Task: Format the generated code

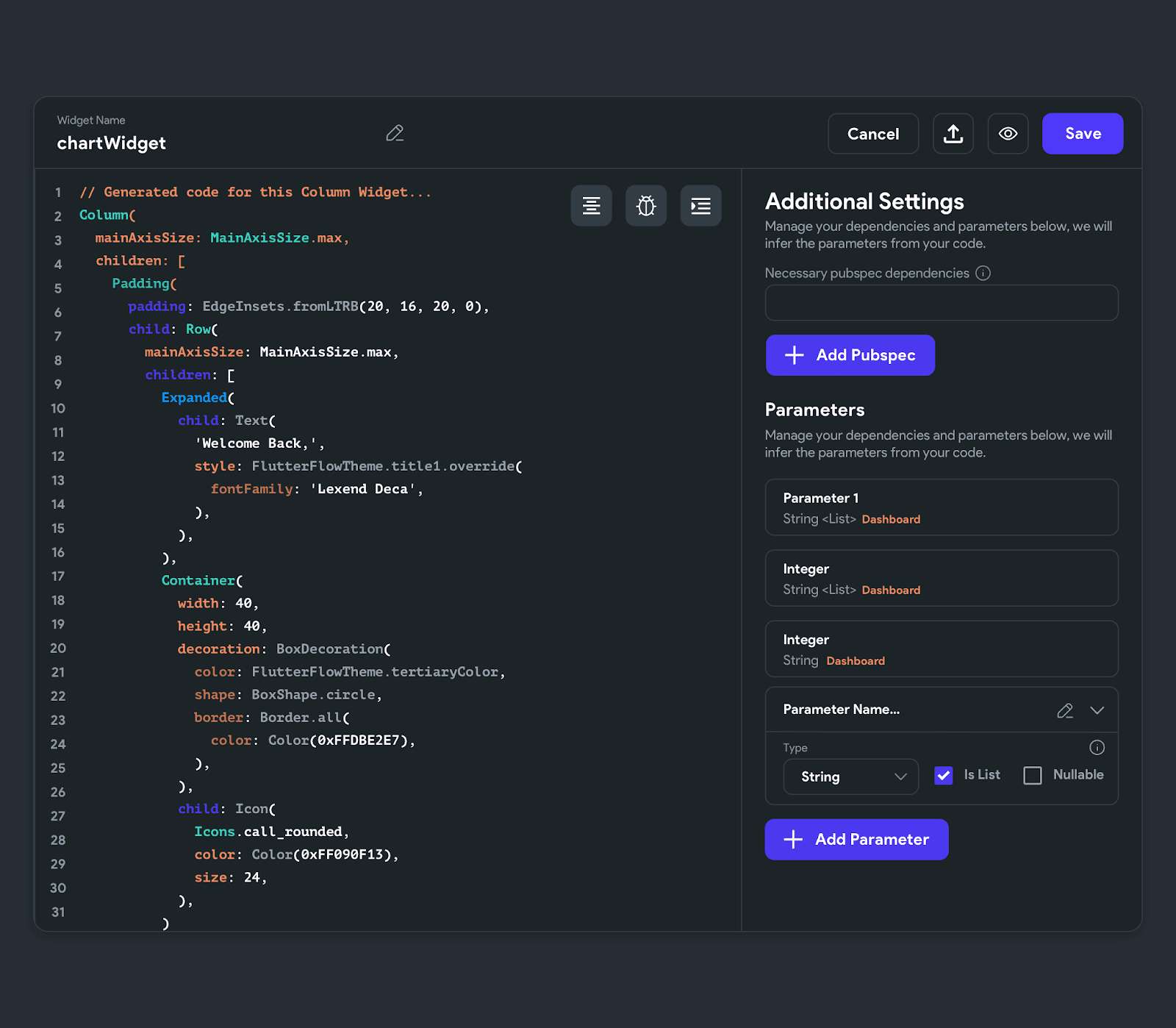Action: [591, 206]
